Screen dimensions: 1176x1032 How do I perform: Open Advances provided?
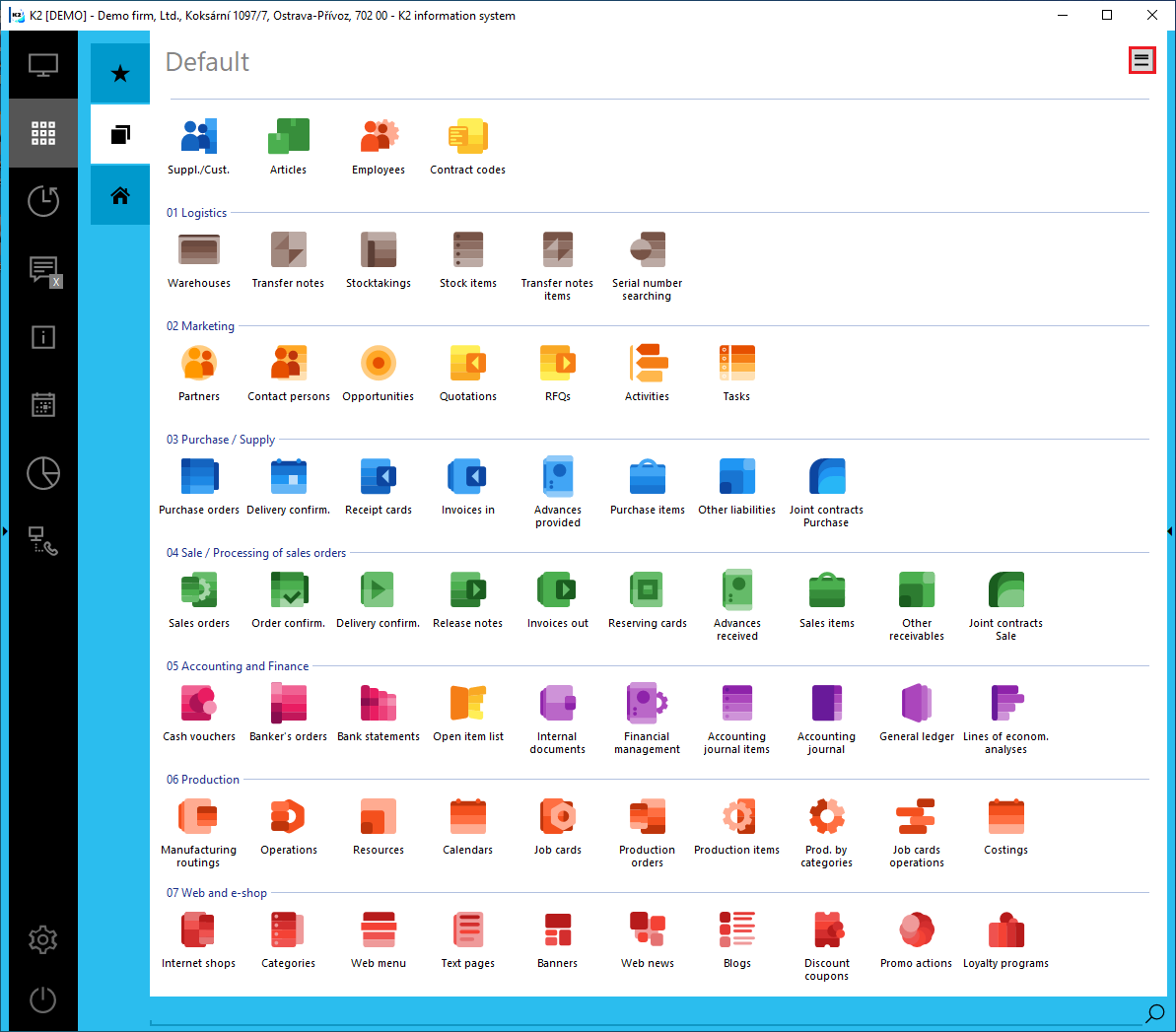[x=557, y=494]
